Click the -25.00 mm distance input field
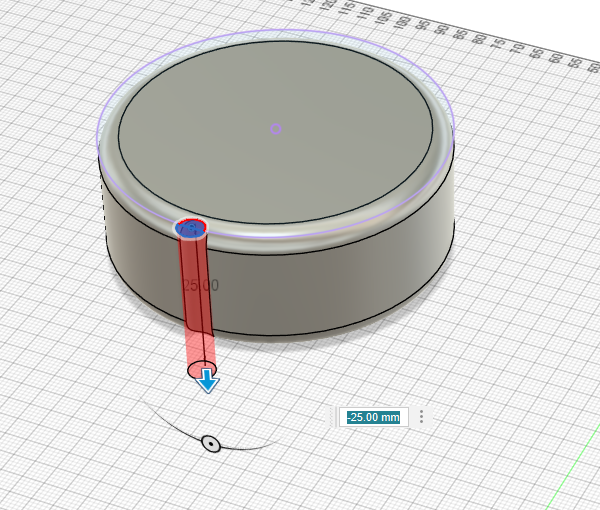The image size is (600, 510). coord(373,417)
